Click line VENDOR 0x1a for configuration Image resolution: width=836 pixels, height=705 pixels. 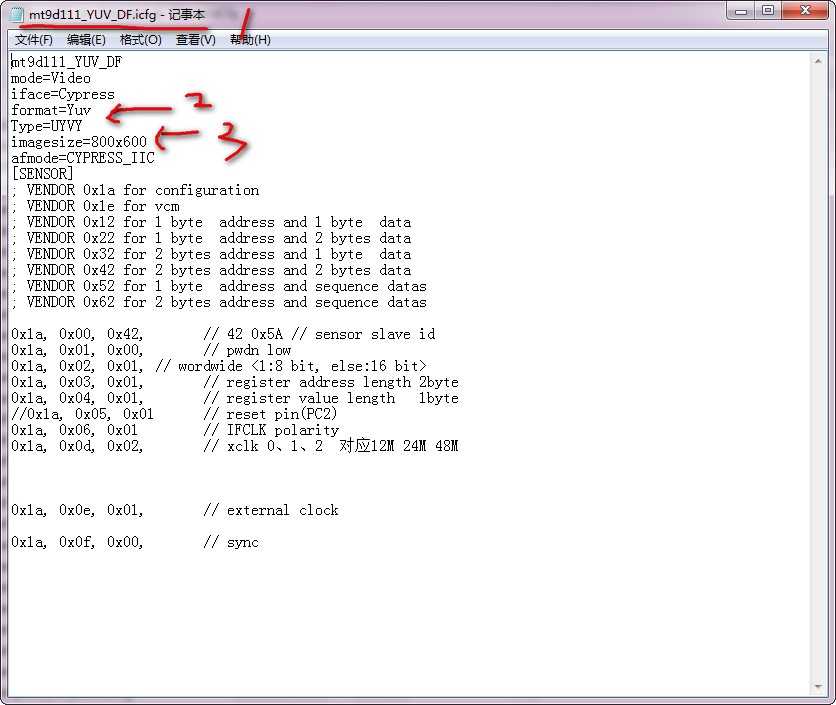135,190
